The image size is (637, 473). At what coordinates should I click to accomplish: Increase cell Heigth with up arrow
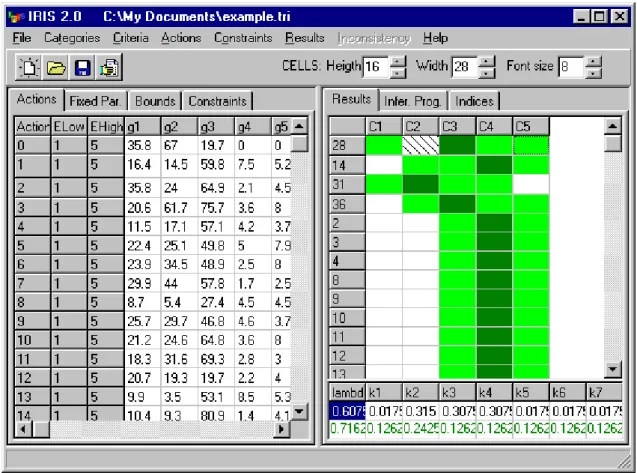pyautogui.click(x=398, y=61)
